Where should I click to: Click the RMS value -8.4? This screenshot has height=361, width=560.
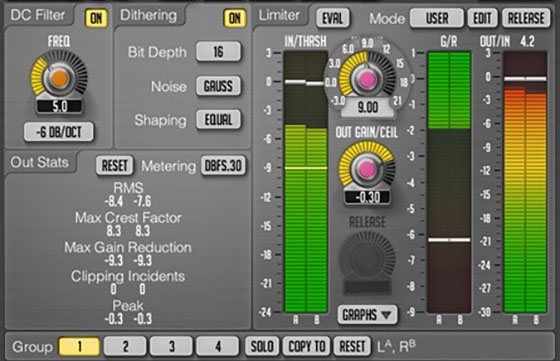click(114, 201)
